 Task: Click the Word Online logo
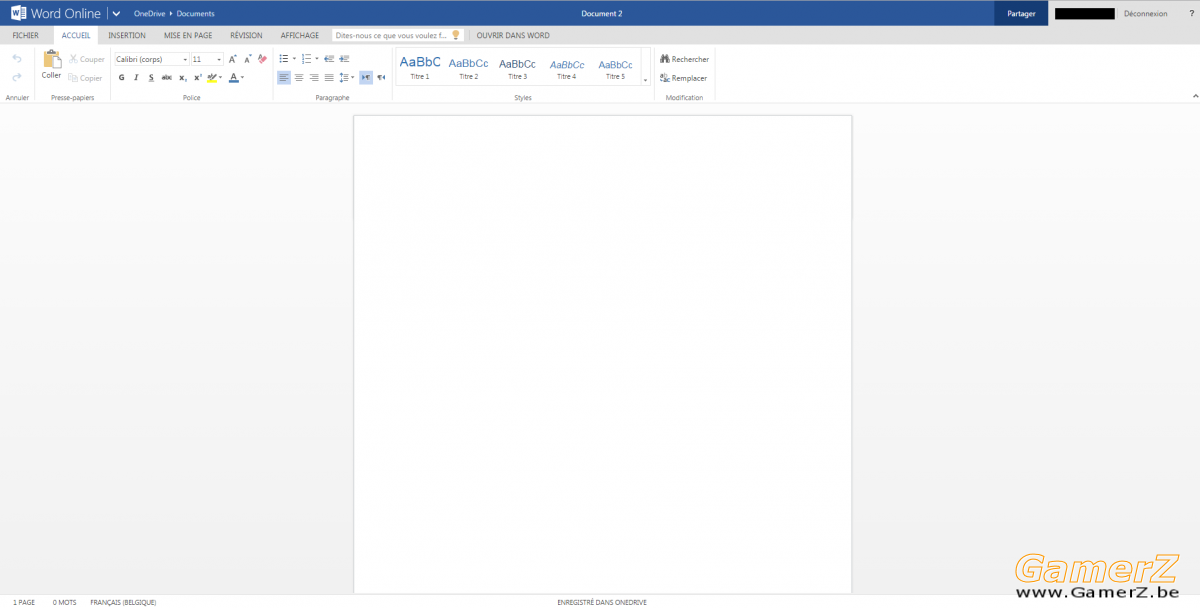56,13
